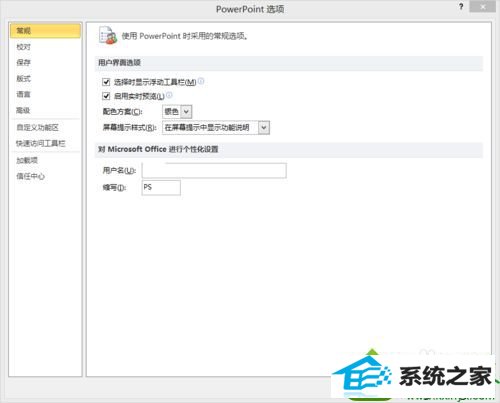Open the 版式 options category
The image size is (500, 403).
pos(24,79)
